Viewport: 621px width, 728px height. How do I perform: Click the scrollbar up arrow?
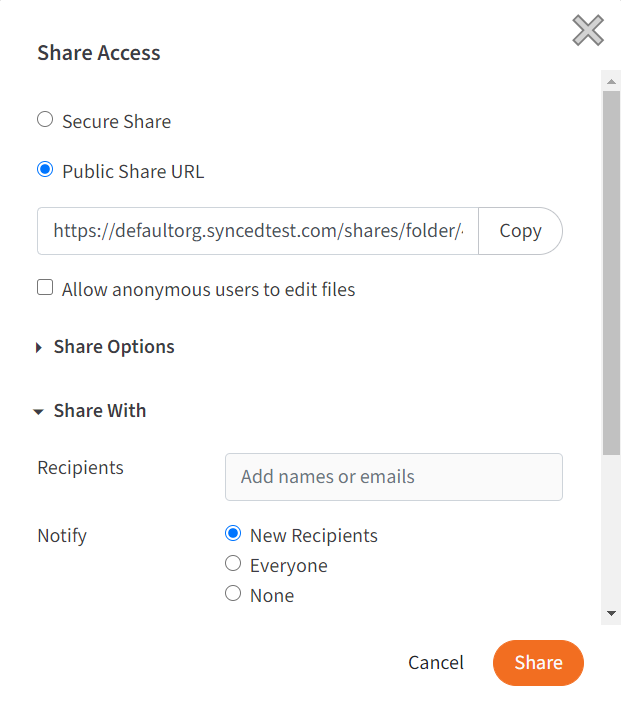click(611, 82)
